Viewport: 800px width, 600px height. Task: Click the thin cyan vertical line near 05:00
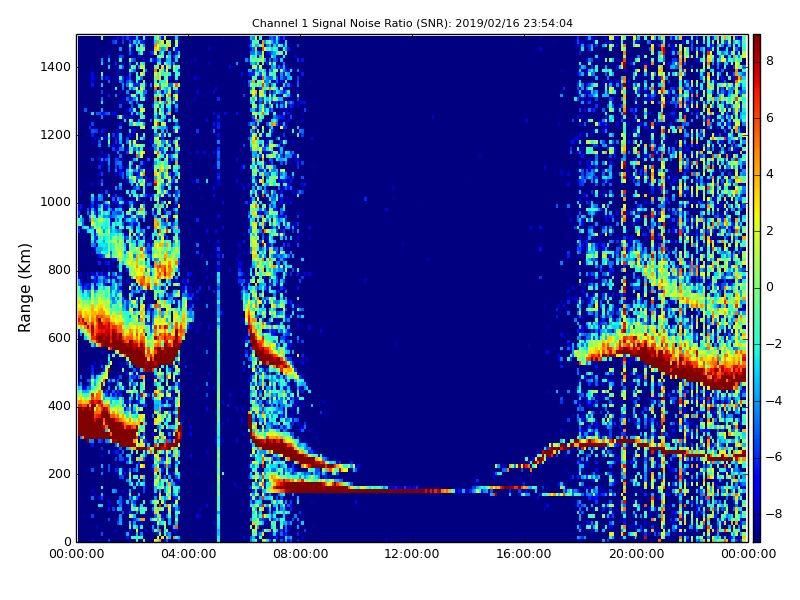point(218,407)
